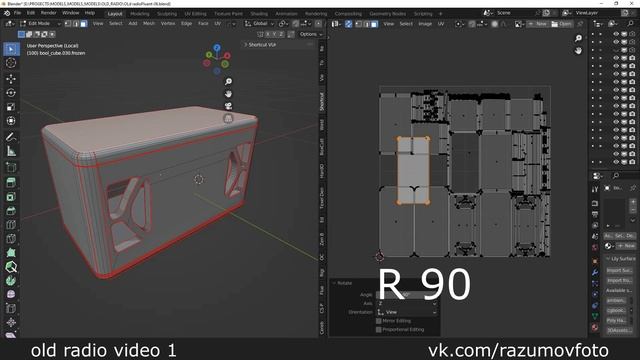Activate the Transform tool

pyautogui.click(x=11, y=121)
